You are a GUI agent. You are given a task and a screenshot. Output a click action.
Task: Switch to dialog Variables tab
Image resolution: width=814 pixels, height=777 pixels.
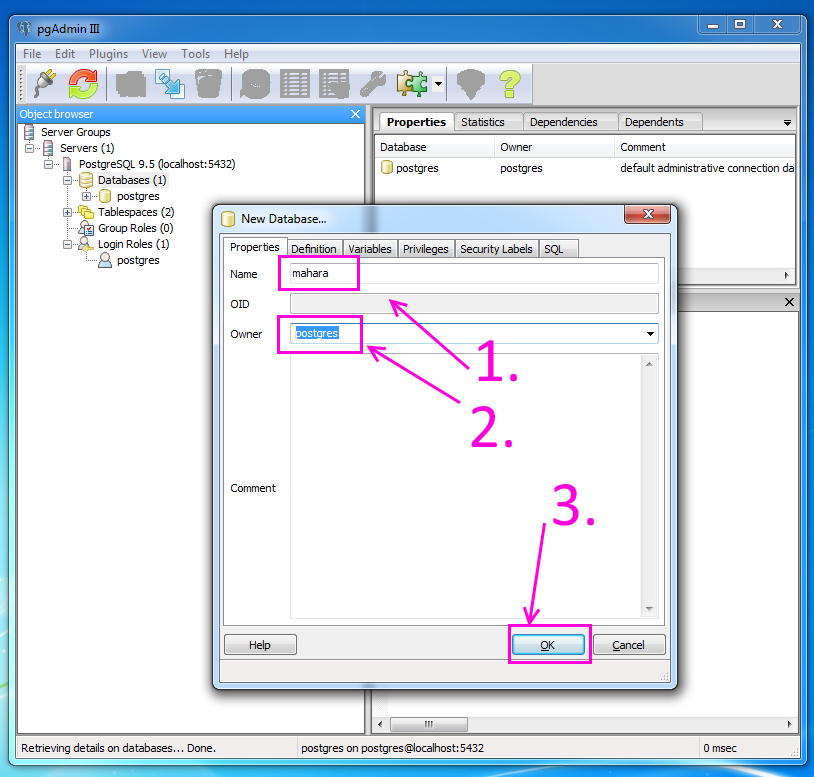coord(370,249)
